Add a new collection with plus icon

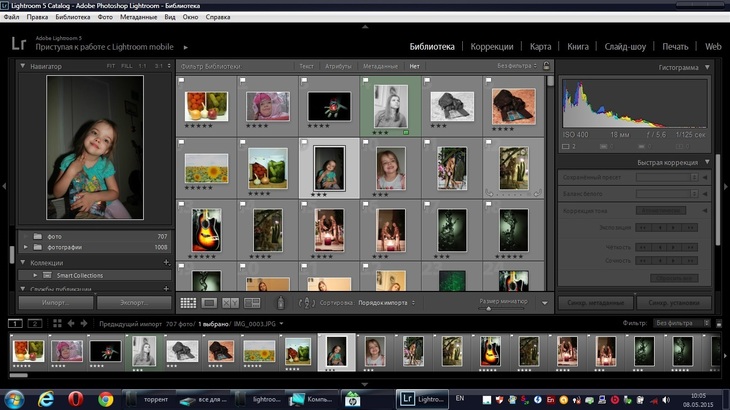(x=166, y=262)
